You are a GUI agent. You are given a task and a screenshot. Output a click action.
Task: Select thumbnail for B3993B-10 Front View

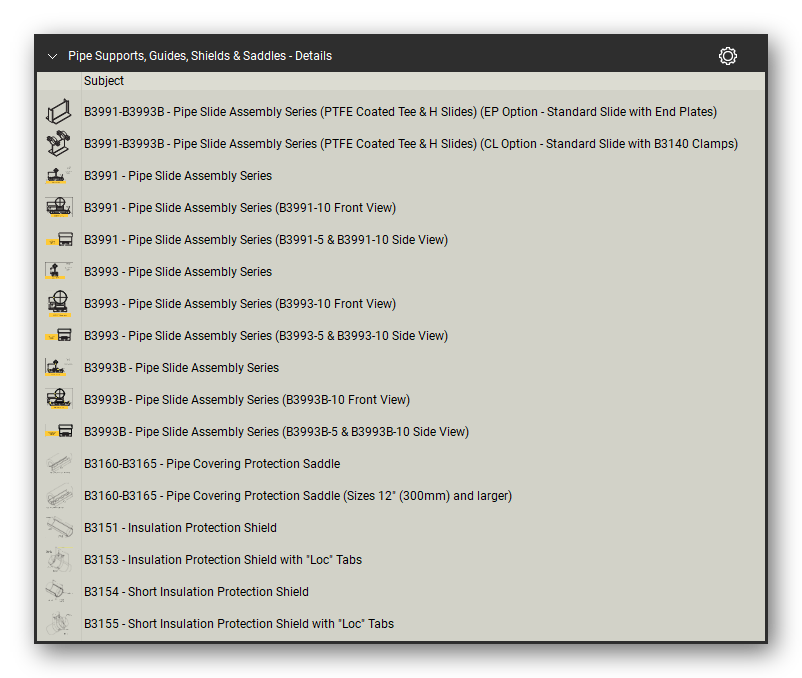59,399
